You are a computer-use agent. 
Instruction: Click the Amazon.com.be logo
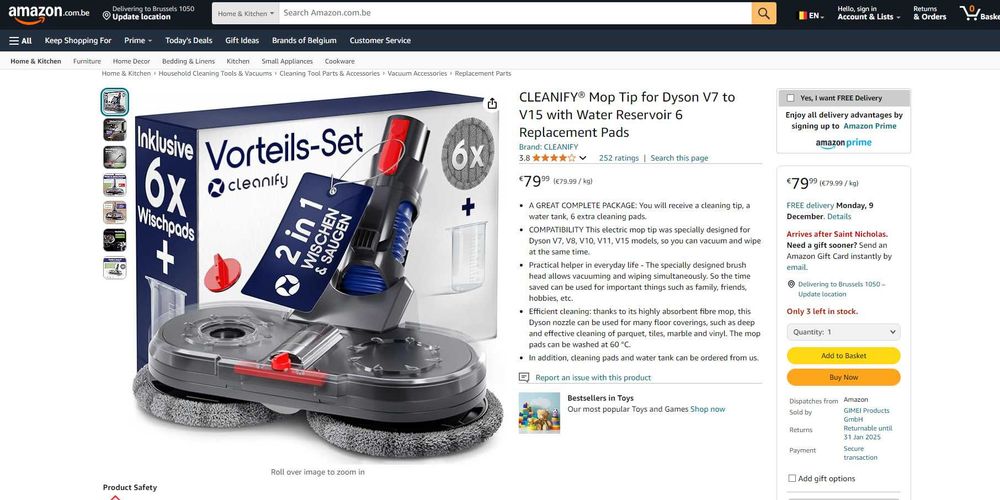48,13
